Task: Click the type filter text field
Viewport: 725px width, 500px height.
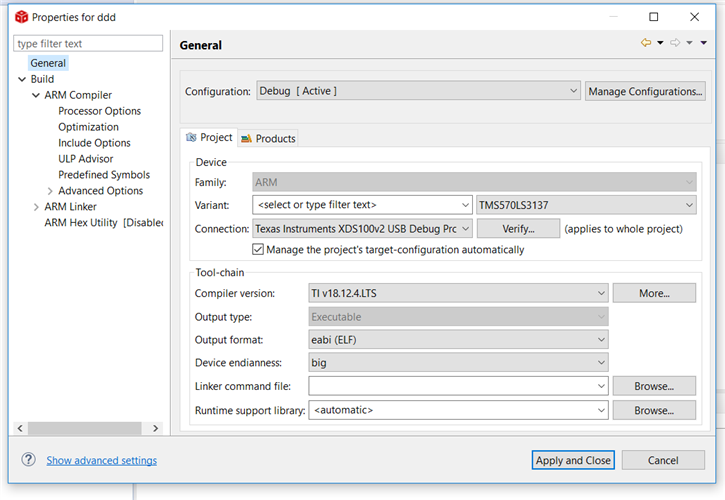Action: 88,43
